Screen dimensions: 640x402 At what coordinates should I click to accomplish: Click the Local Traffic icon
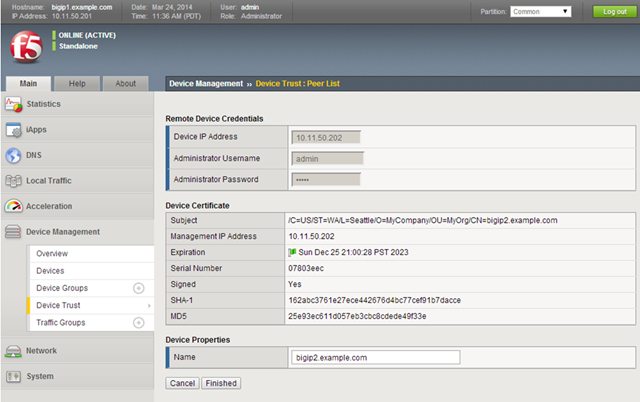(14, 181)
